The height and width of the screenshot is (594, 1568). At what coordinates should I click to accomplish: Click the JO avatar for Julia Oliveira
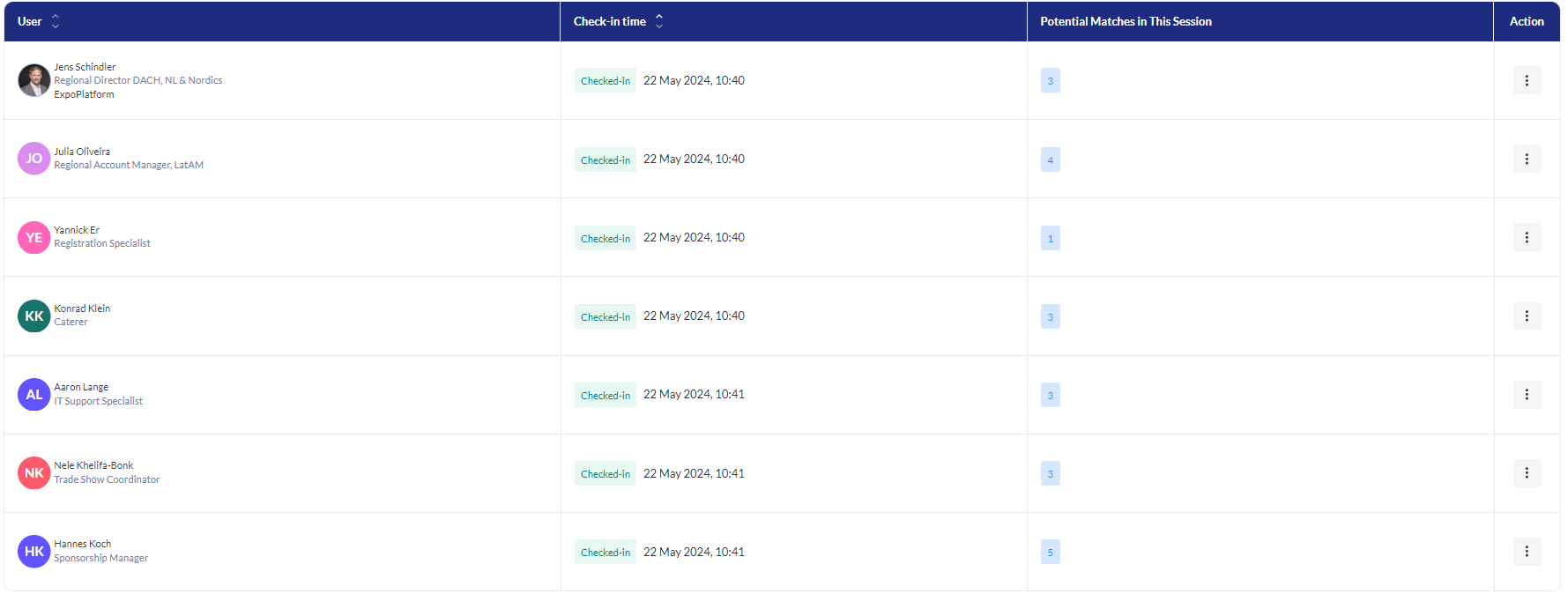[33, 159]
